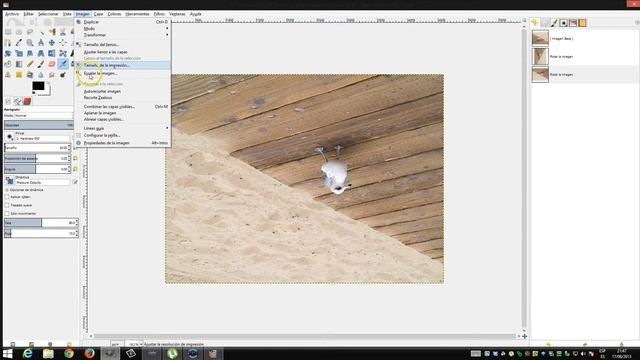Screen dimensions: 640x360
Task: Expand Opciones de dinámica section
Action: (x=7, y=190)
